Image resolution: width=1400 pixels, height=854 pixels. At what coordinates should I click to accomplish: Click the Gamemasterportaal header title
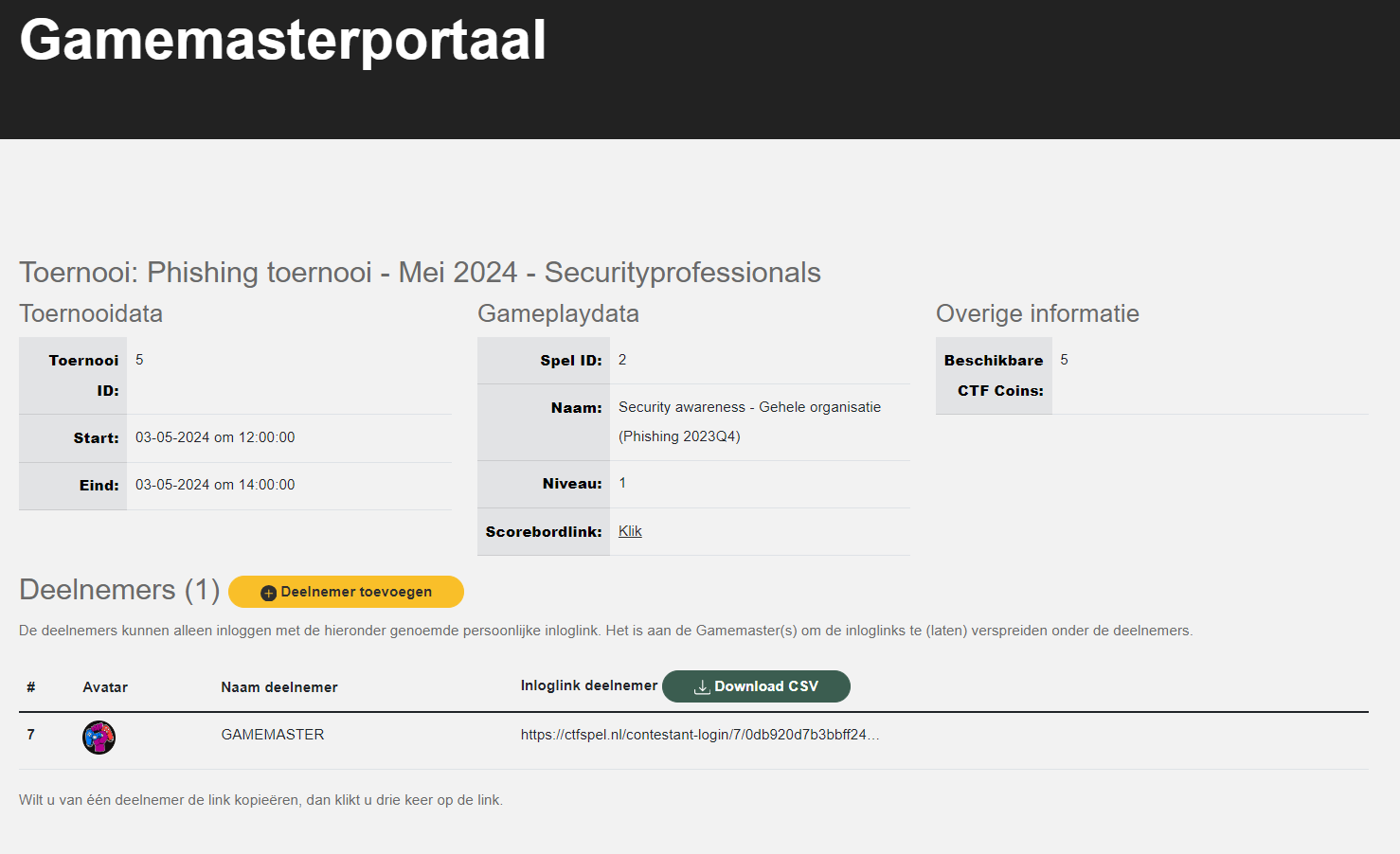282,41
